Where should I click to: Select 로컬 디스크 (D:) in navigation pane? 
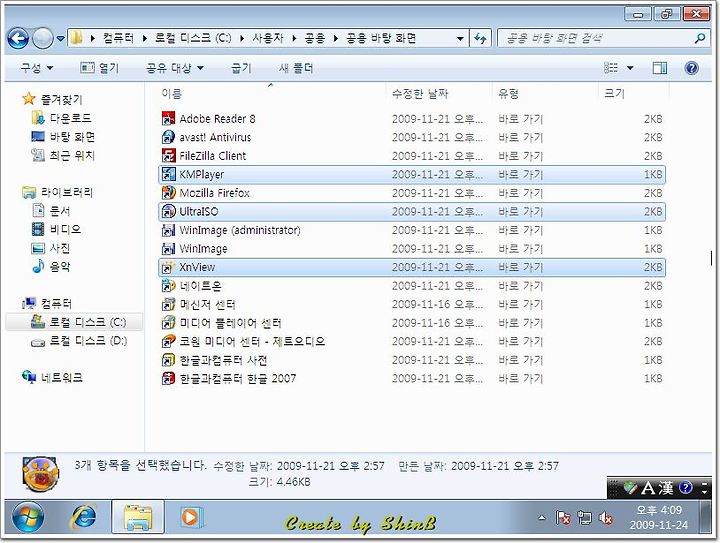point(79,341)
